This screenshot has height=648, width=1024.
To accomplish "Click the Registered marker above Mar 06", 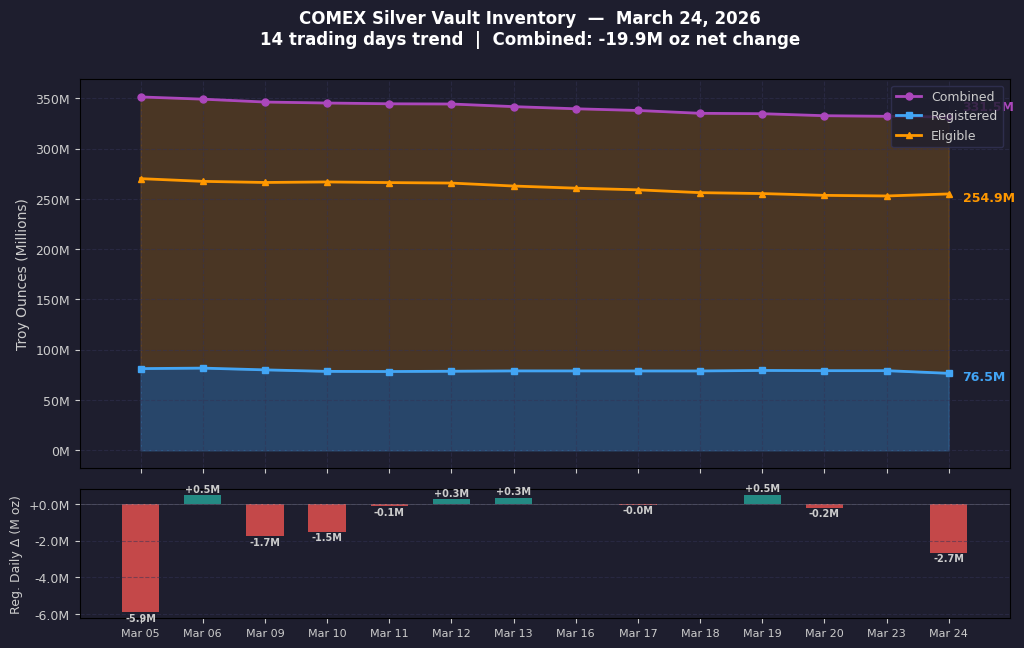I will (202, 367).
